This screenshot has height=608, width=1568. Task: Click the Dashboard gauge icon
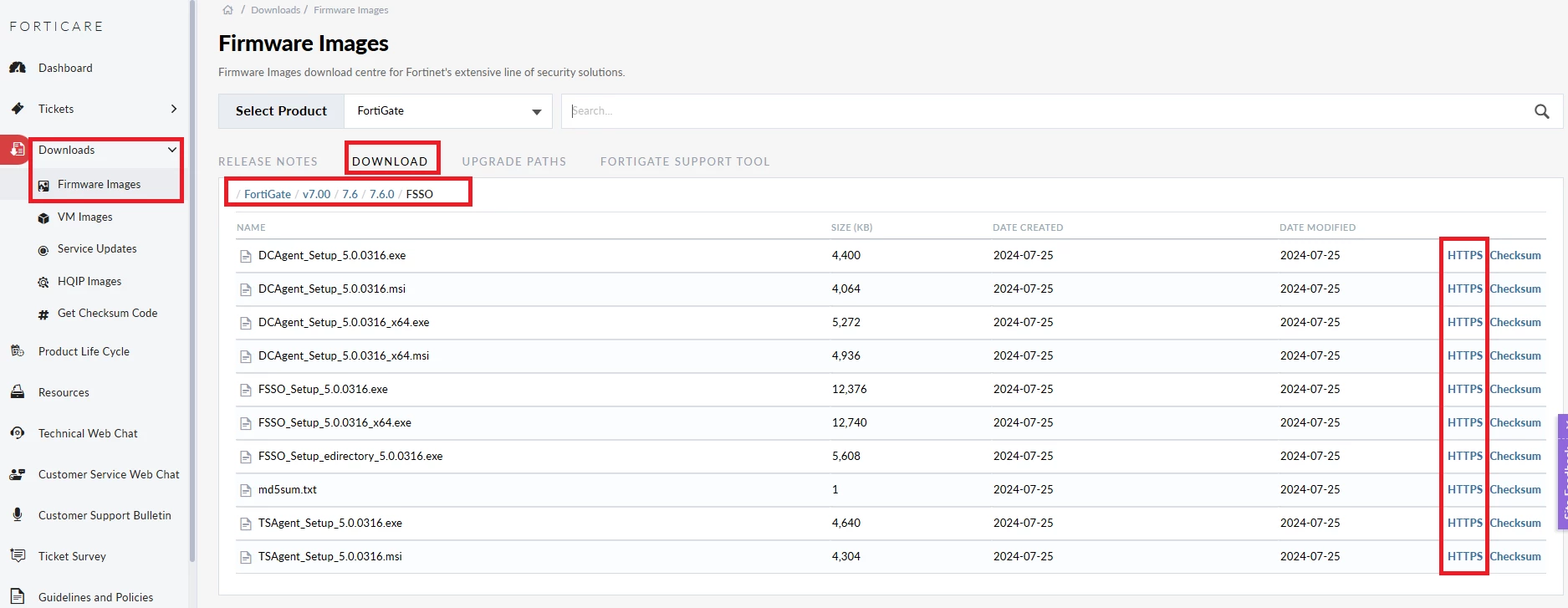click(x=18, y=68)
